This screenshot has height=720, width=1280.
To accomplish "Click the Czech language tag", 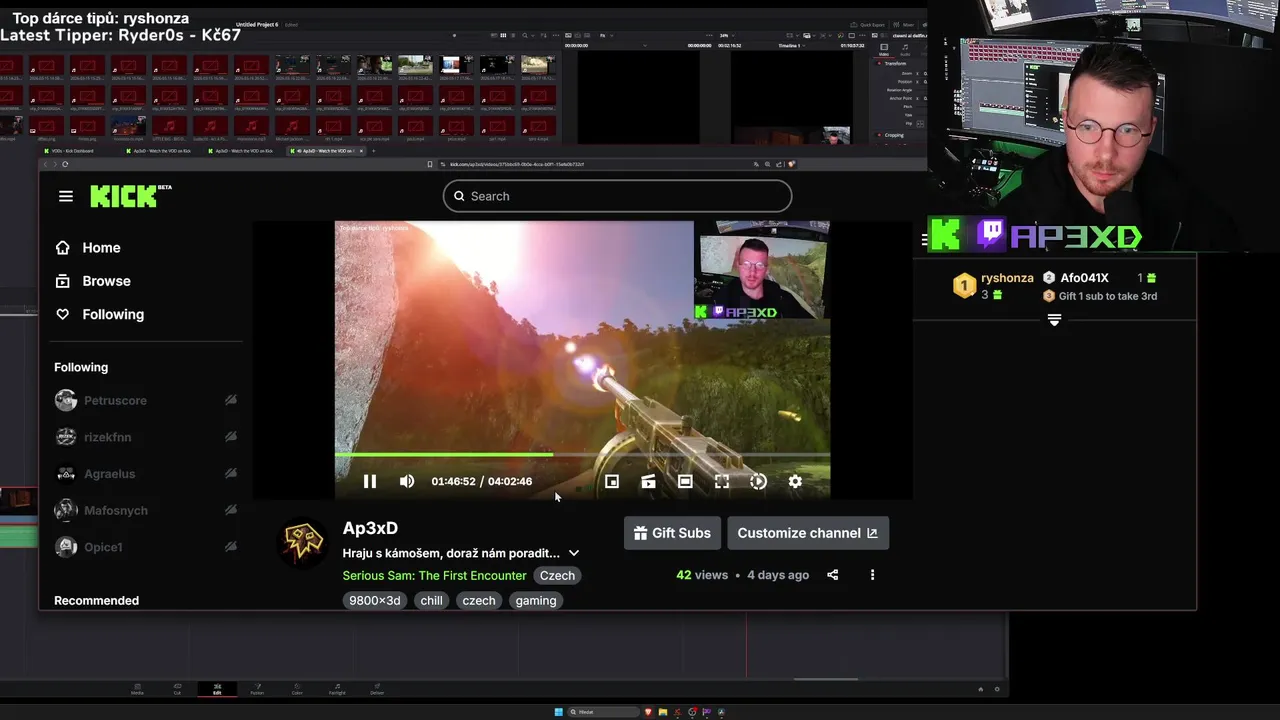I will tap(557, 575).
